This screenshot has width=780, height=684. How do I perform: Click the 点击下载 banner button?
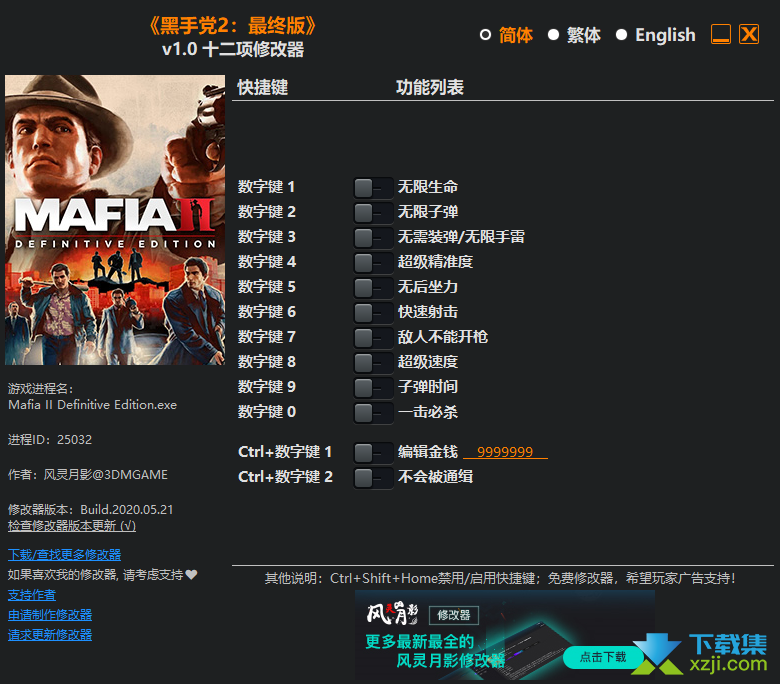pyautogui.click(x=602, y=657)
